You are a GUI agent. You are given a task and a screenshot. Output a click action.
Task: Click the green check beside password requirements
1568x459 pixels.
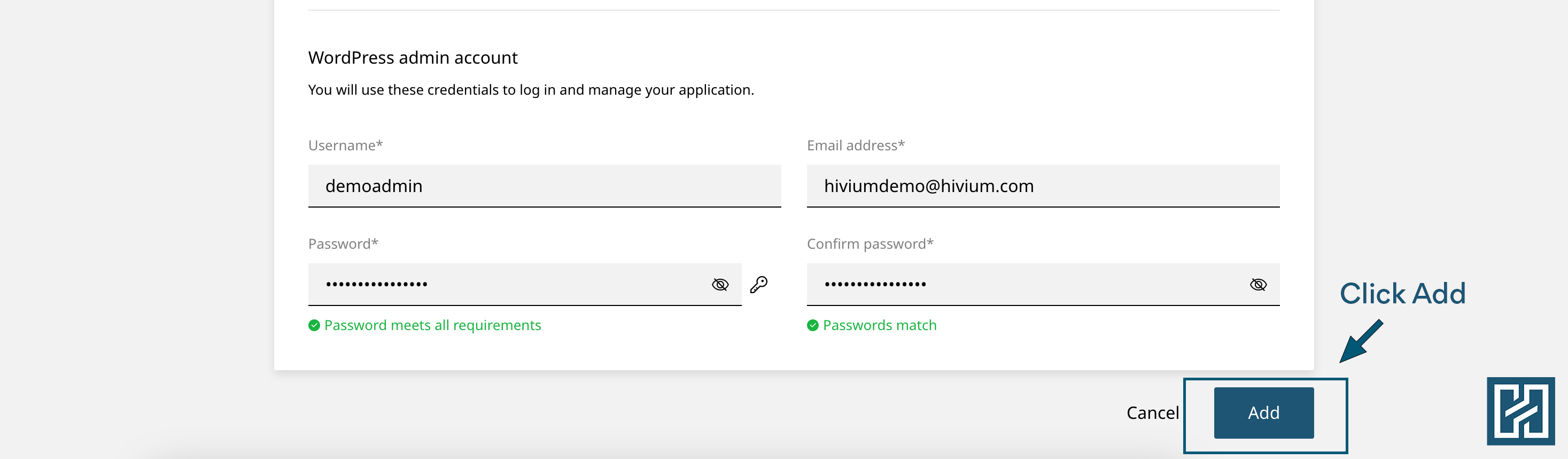click(314, 325)
